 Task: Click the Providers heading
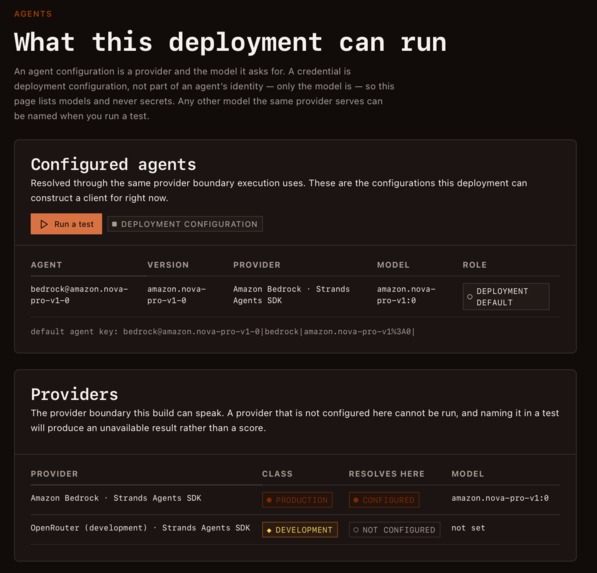[75, 394]
